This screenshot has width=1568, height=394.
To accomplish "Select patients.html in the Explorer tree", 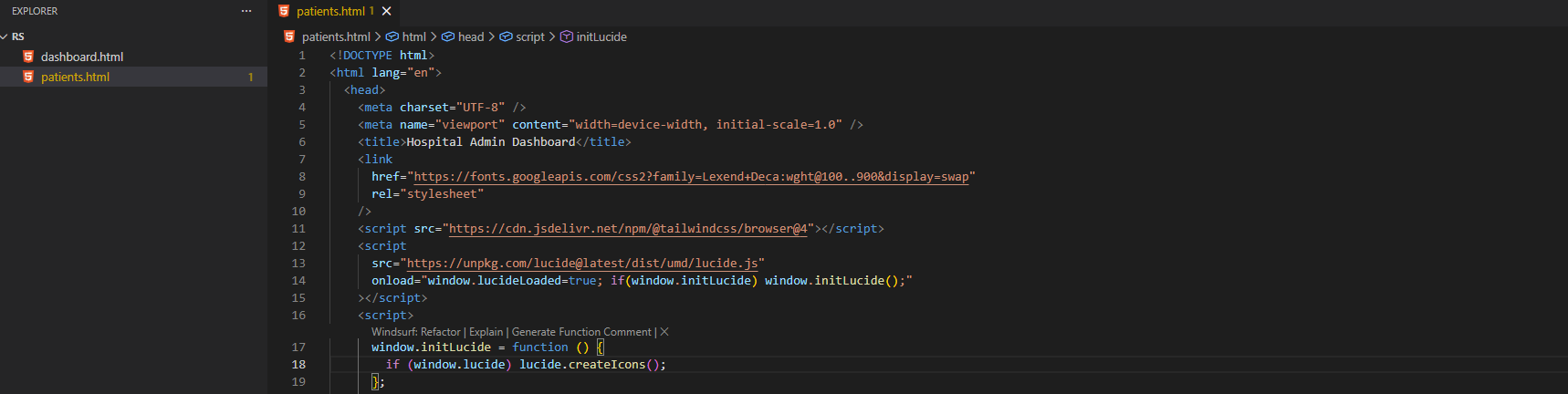I will click(x=75, y=78).
